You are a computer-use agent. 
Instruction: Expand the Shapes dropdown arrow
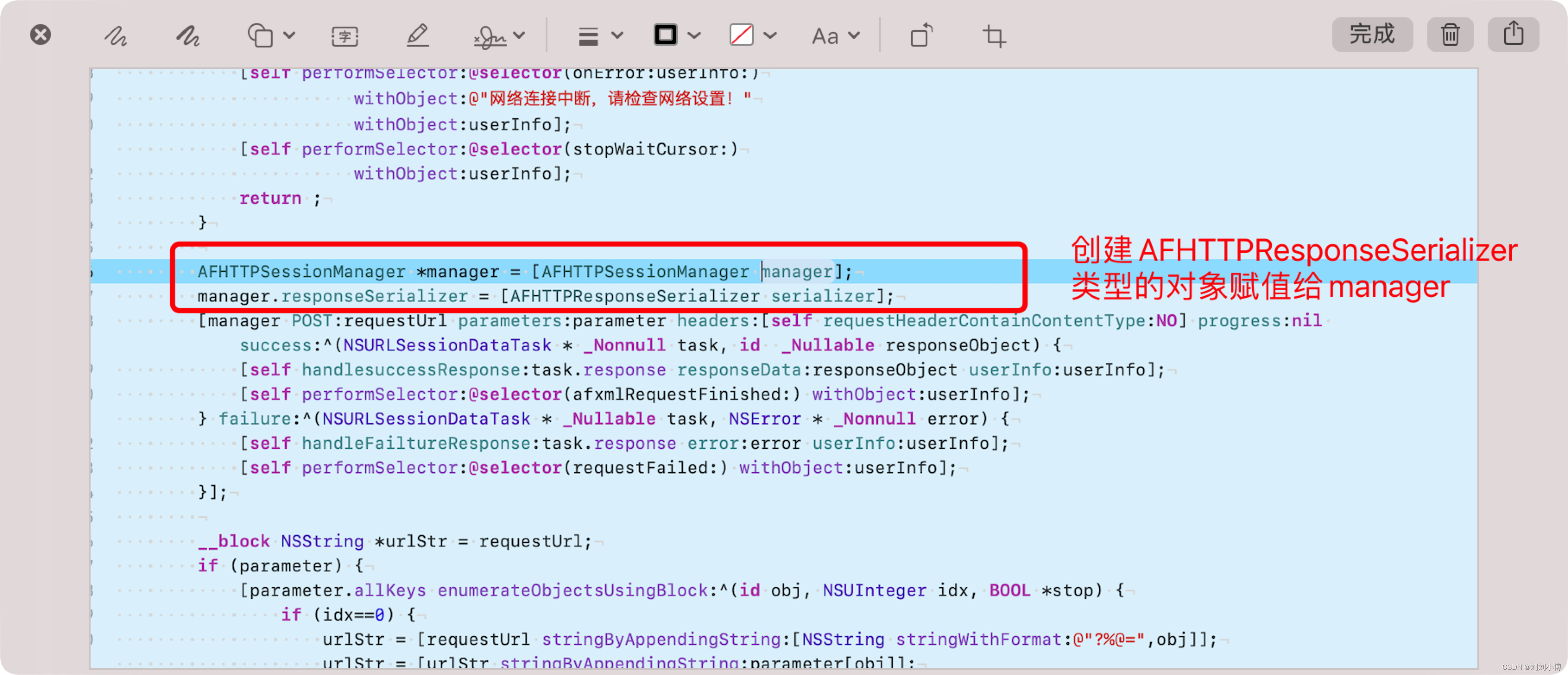coord(290,35)
